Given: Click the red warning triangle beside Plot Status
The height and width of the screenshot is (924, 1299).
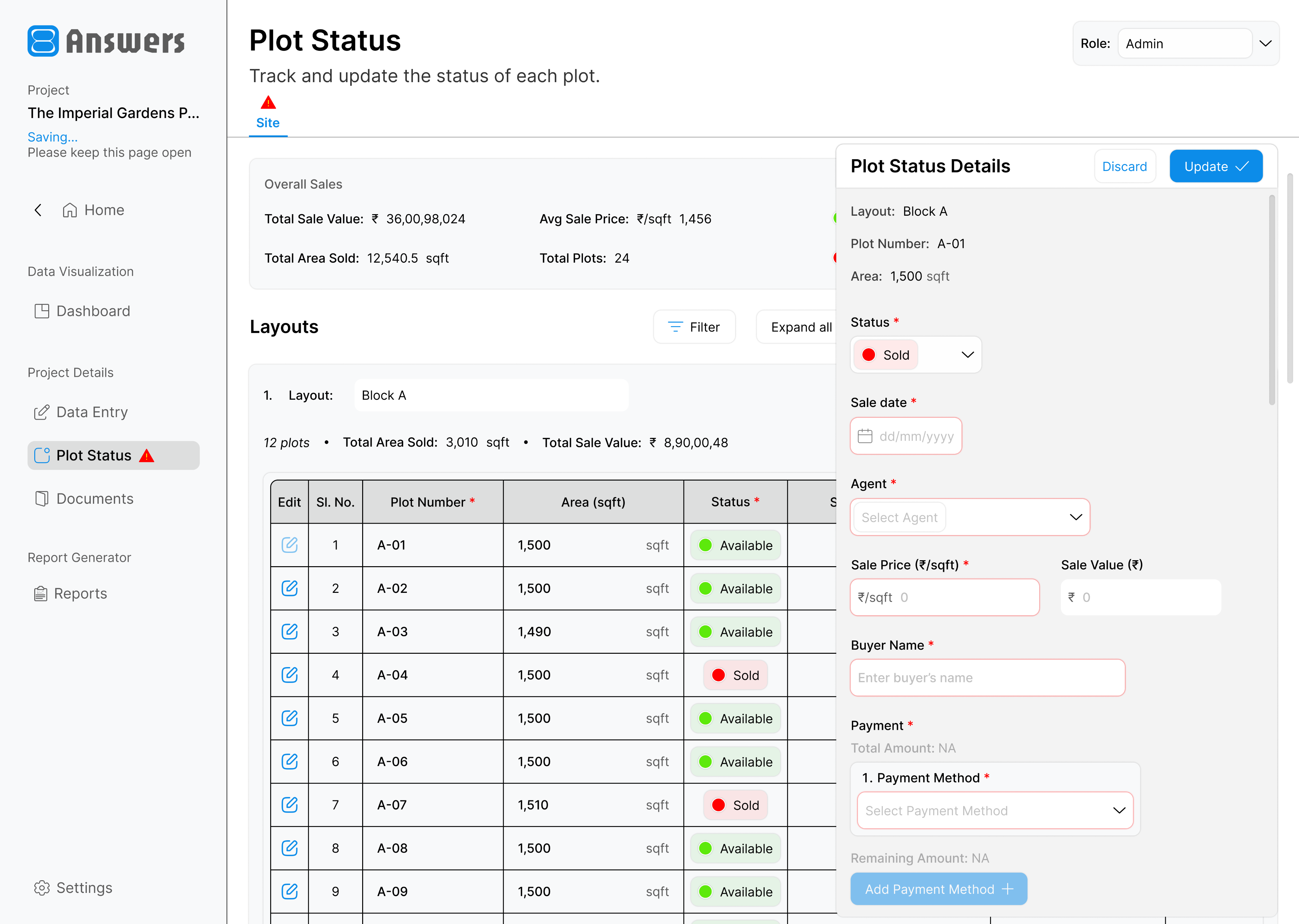Looking at the screenshot, I should [x=147, y=456].
